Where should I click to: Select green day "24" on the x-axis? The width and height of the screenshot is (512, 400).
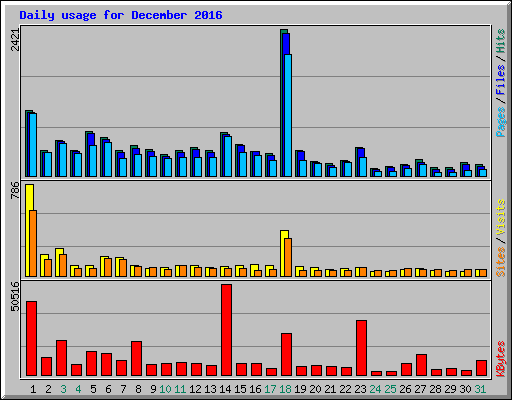[375, 389]
